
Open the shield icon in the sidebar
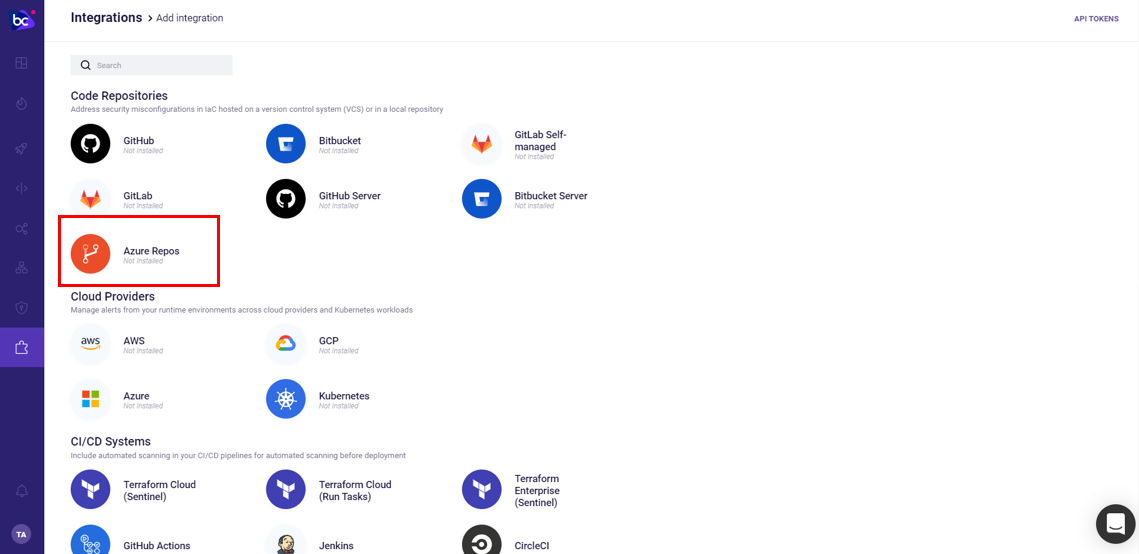22,308
